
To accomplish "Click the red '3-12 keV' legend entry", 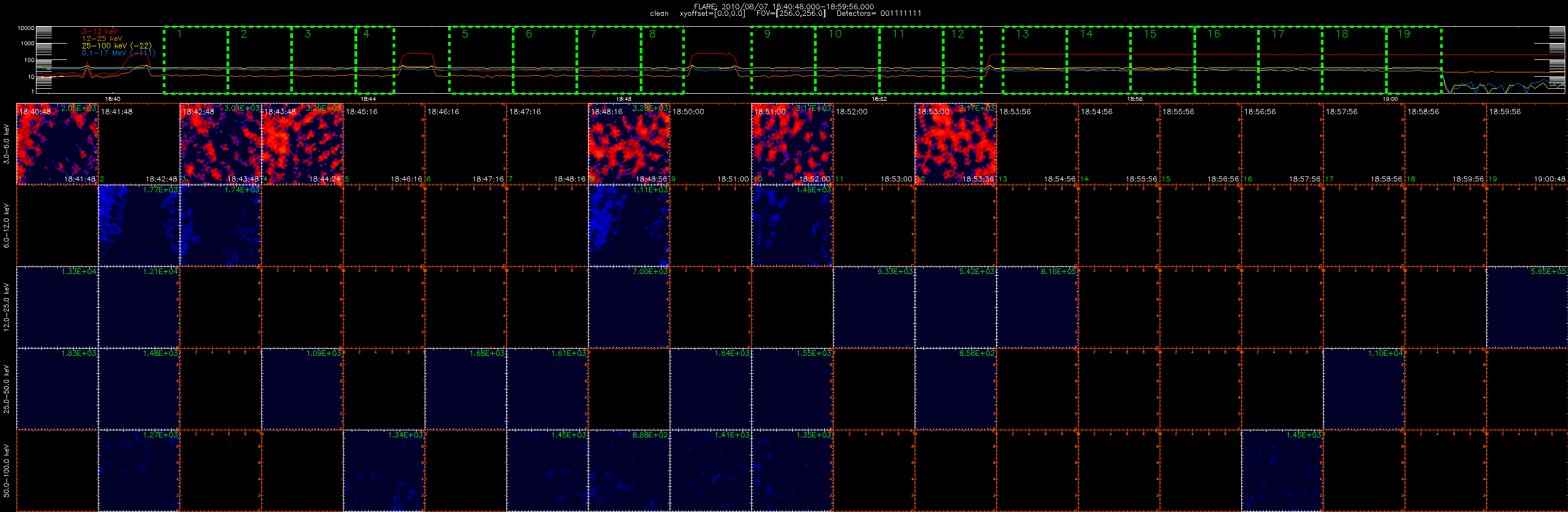I will tap(100, 31).
